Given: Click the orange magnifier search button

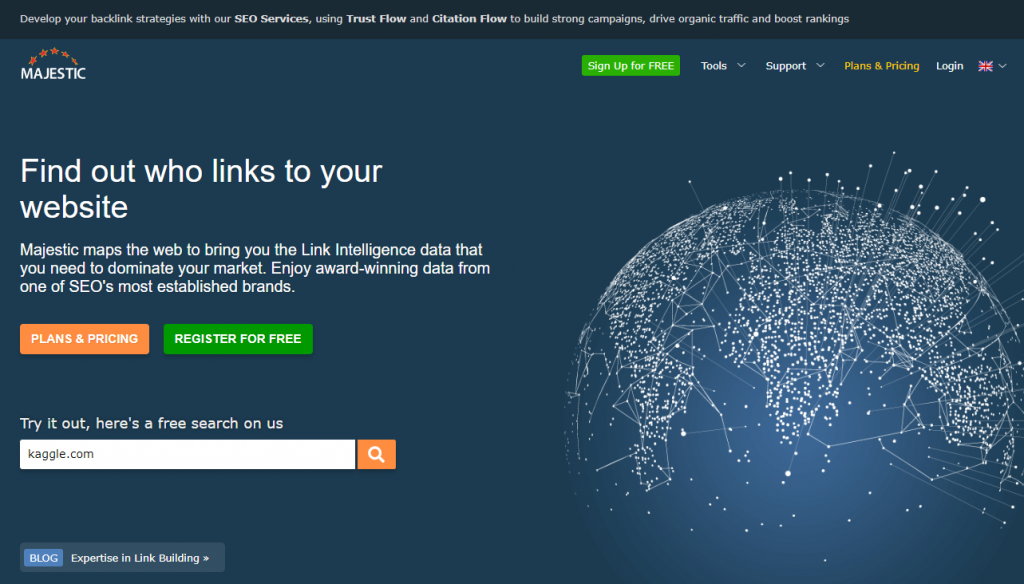Looking at the screenshot, I should [x=376, y=454].
